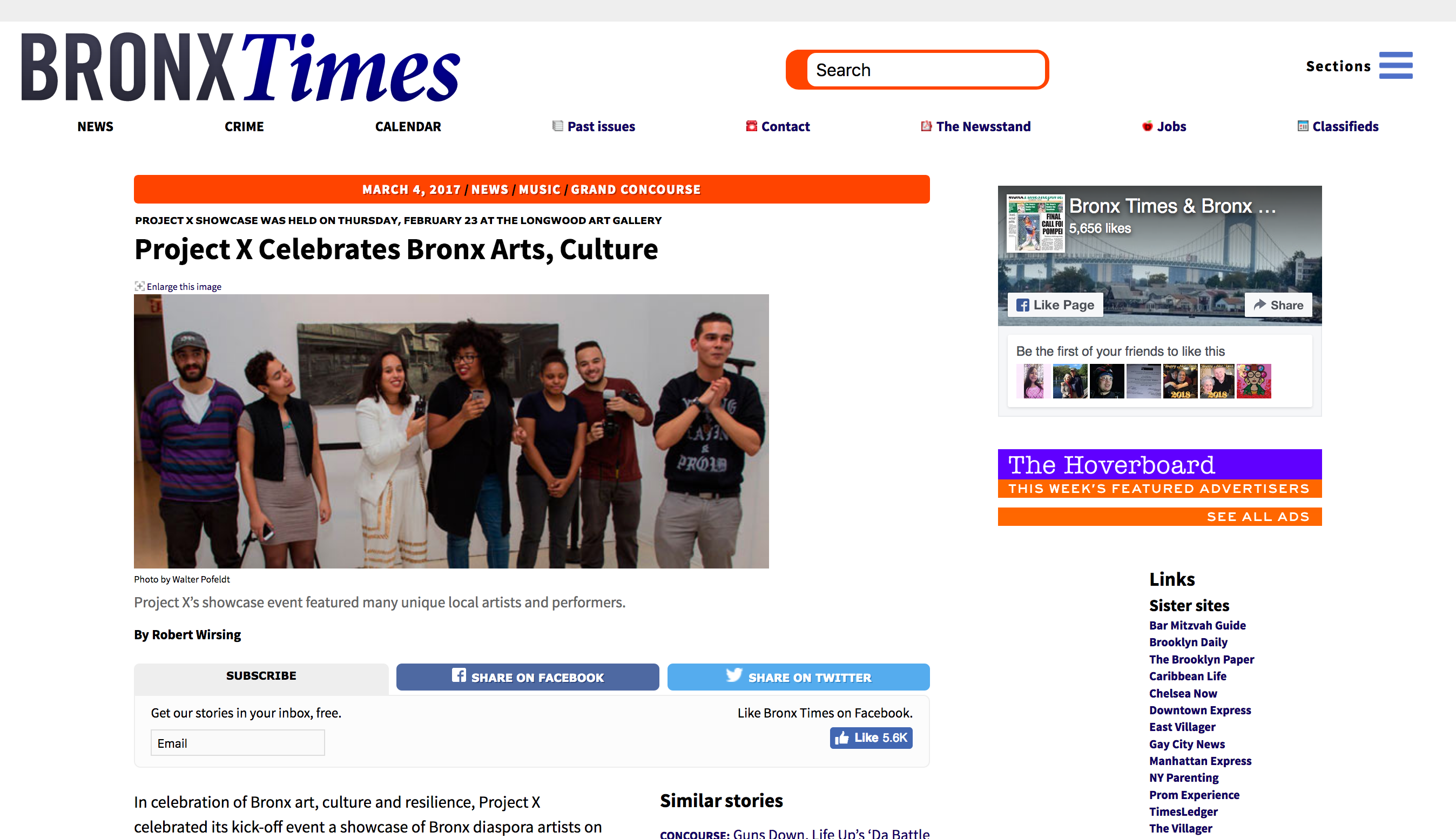Image resolution: width=1456 pixels, height=839 pixels.
Task: Open the NEWS menu item
Action: tap(95, 126)
